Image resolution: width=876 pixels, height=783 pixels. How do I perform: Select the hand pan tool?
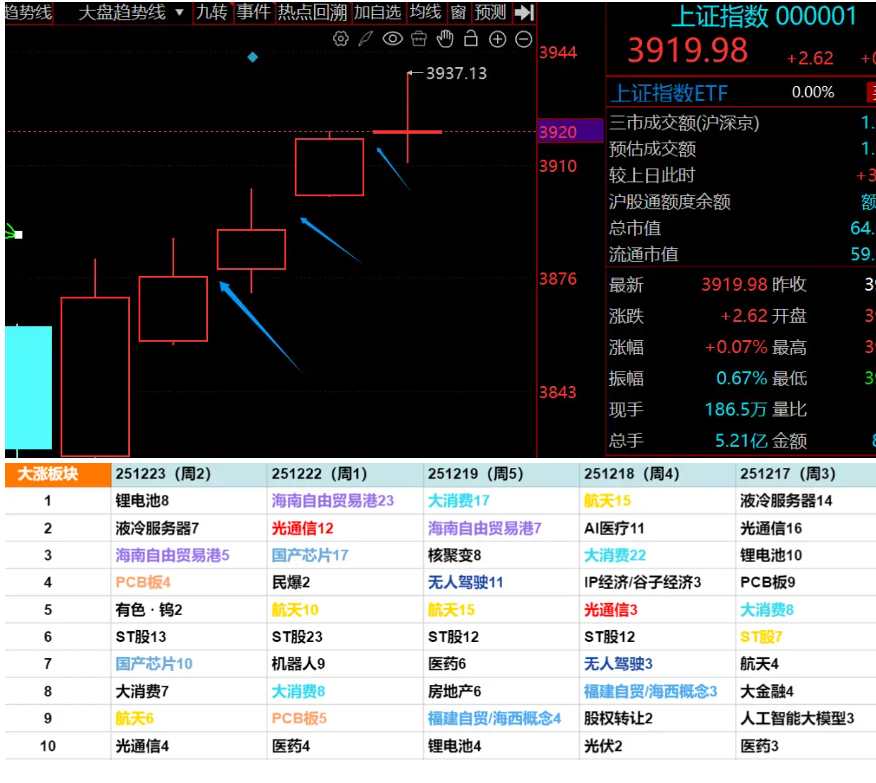tap(445, 39)
